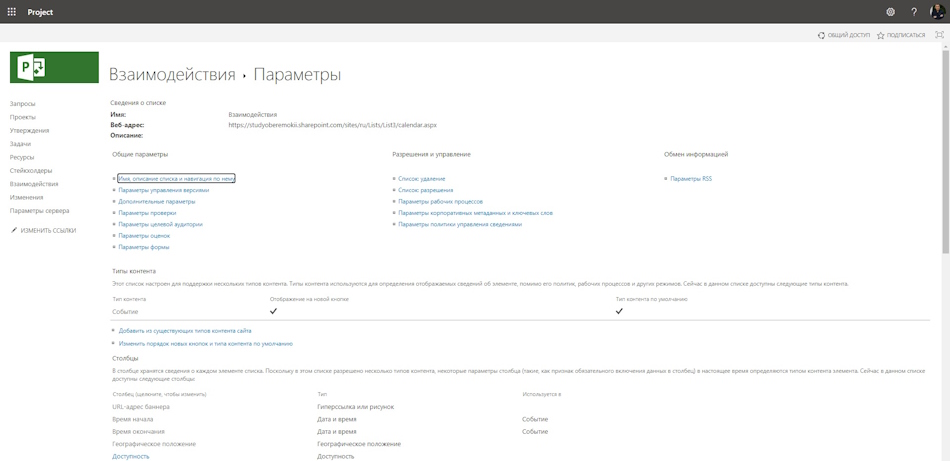Click ОБЩИЙ ДОСТУП share button
950x461 pixels.
pos(843,35)
